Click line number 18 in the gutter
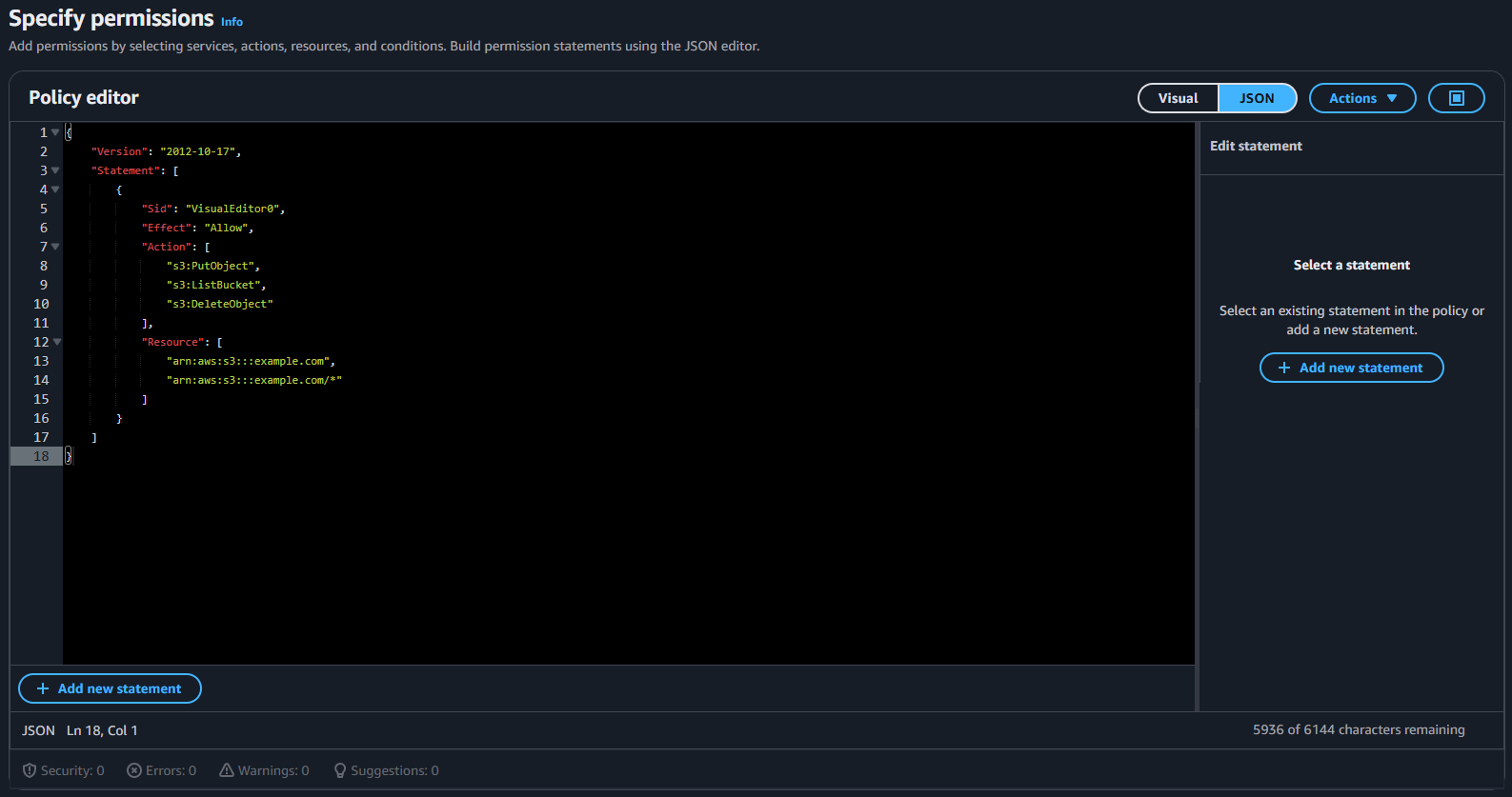 [41, 456]
